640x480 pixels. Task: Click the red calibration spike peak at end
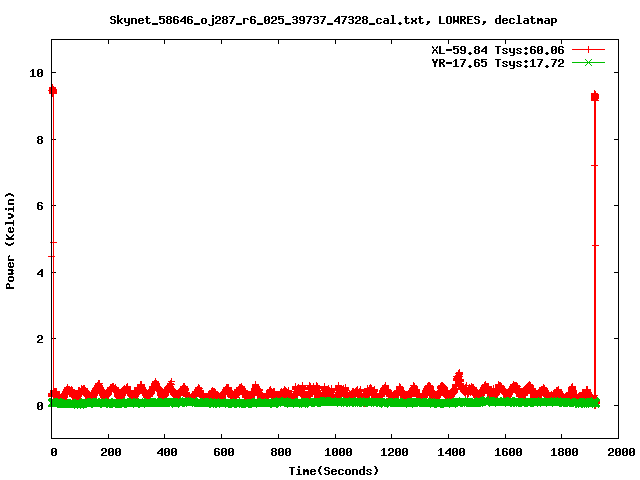pos(595,97)
